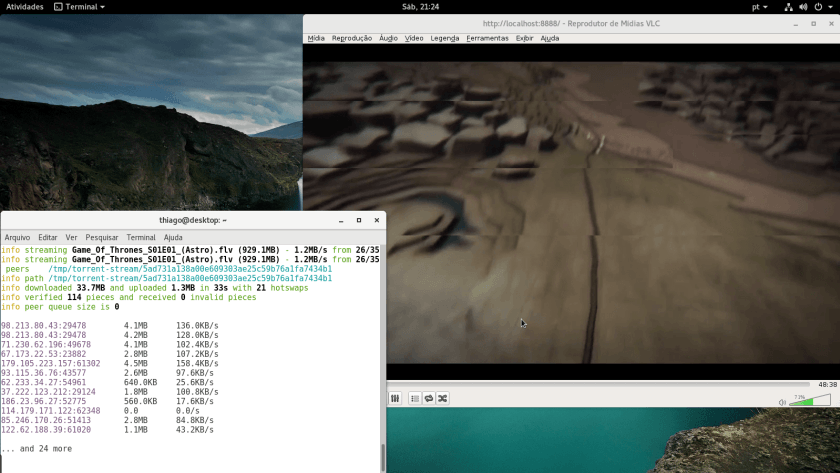Screen dimensions: 840x473
Task: Open VLC extended settings equalizer icon
Action: (395, 398)
